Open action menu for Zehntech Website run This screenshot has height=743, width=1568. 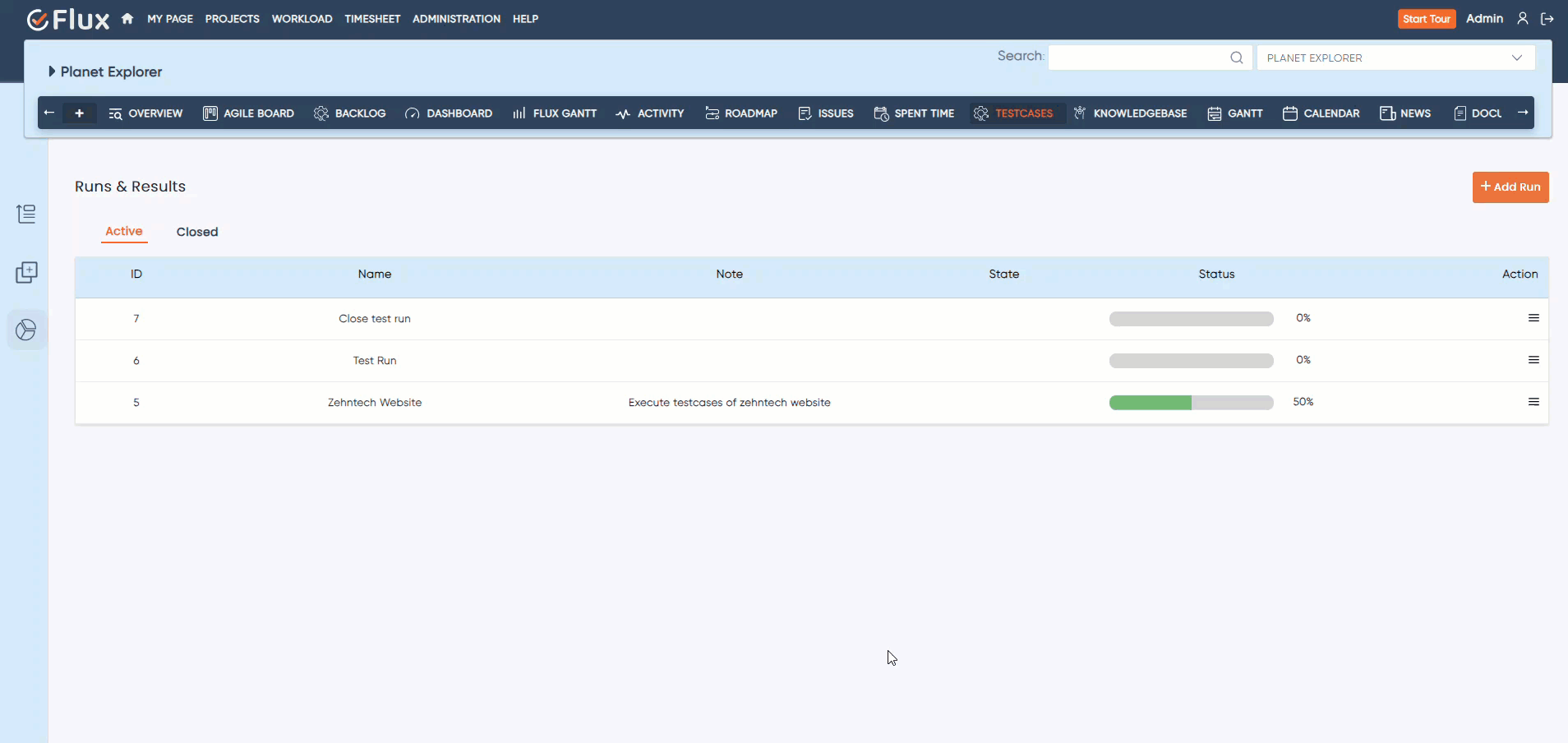click(x=1533, y=402)
